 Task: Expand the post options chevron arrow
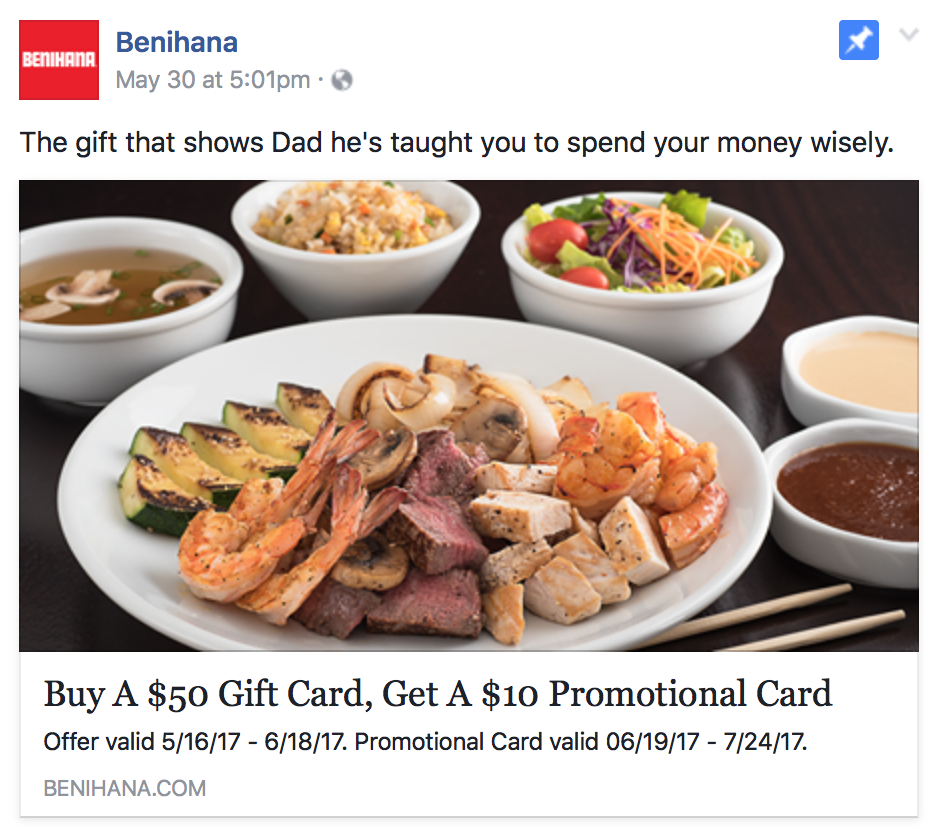coord(909,35)
